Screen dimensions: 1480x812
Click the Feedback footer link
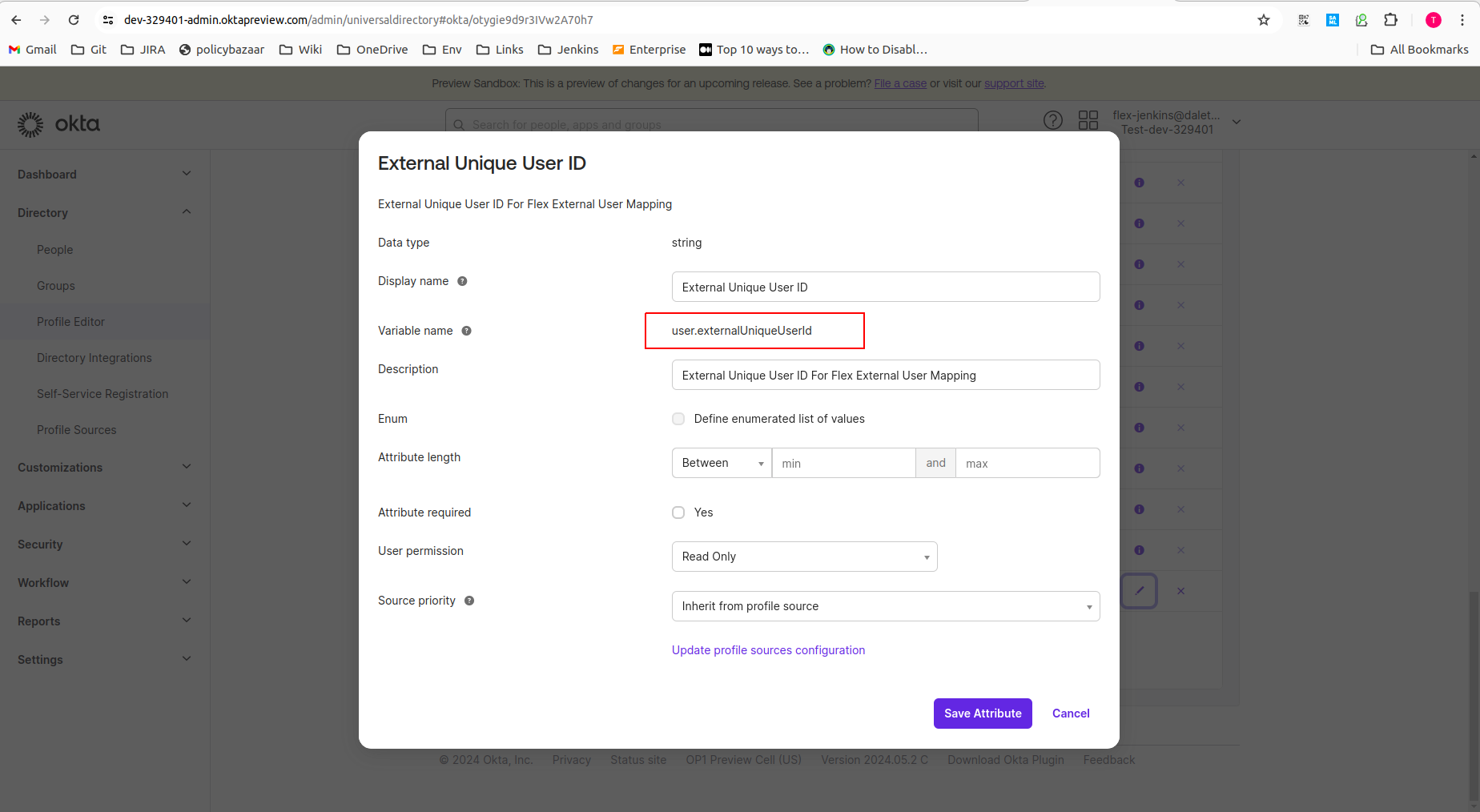[1109, 760]
